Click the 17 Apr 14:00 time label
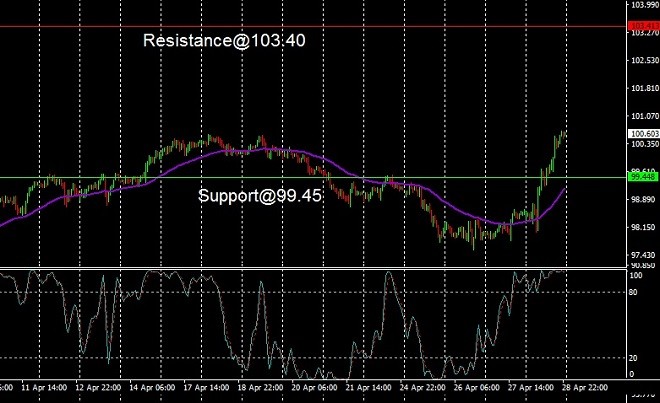The width and height of the screenshot is (660, 403). click(x=206, y=387)
